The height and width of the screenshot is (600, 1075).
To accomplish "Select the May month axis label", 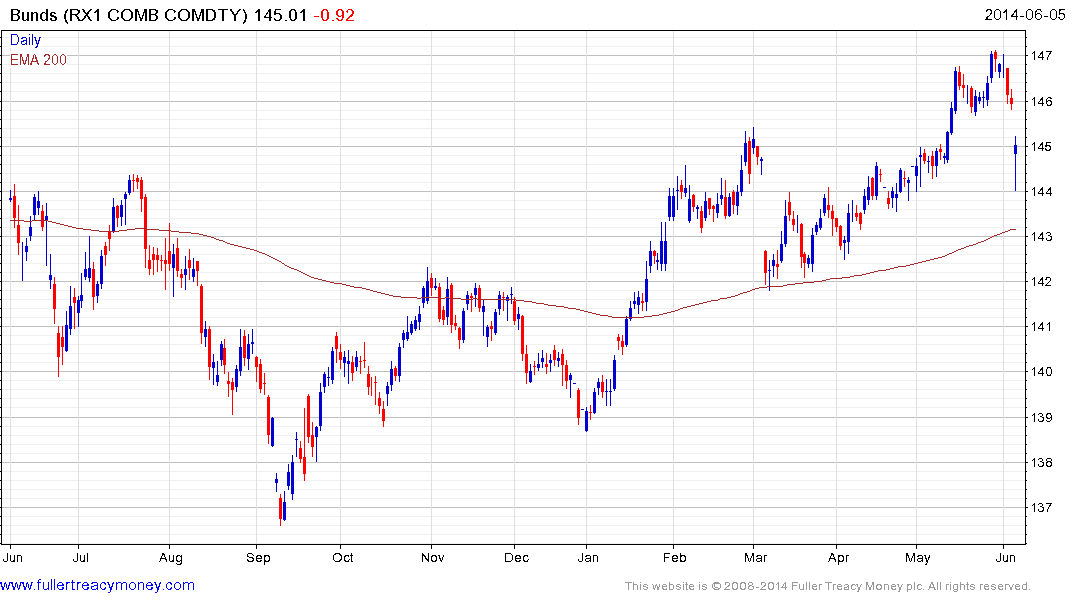I will tap(917, 557).
